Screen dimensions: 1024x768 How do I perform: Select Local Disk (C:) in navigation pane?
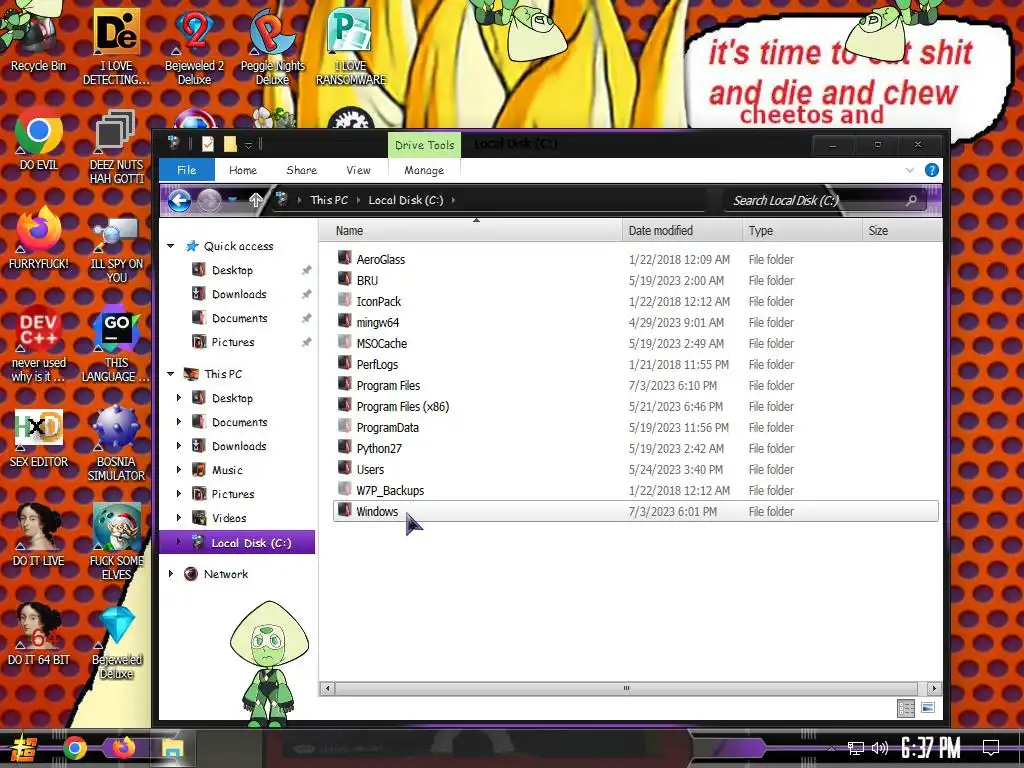tap(238, 543)
